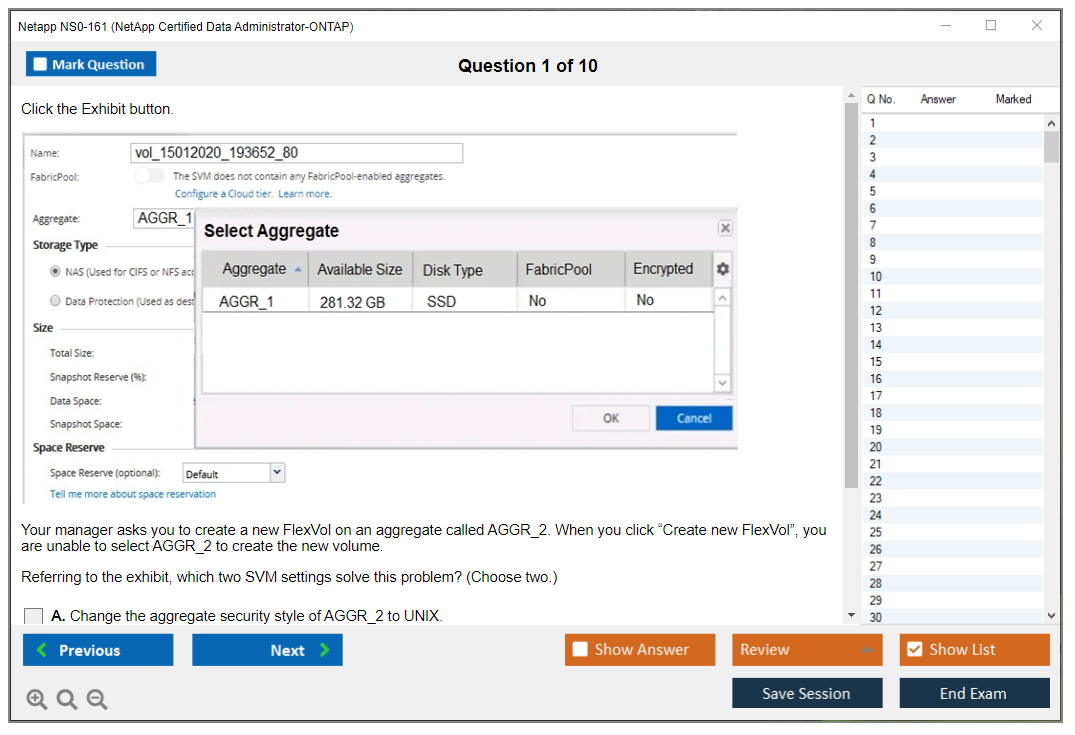Toggle the FabricPool switch
This screenshot has height=735, width=1075.
click(x=149, y=176)
